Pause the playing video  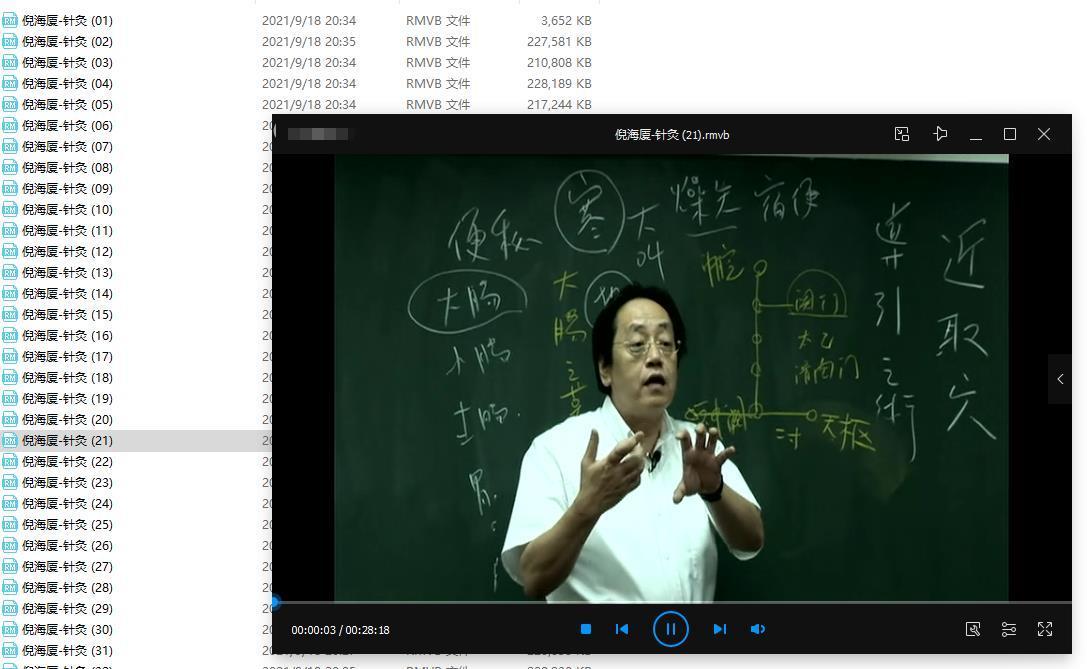tap(670, 629)
